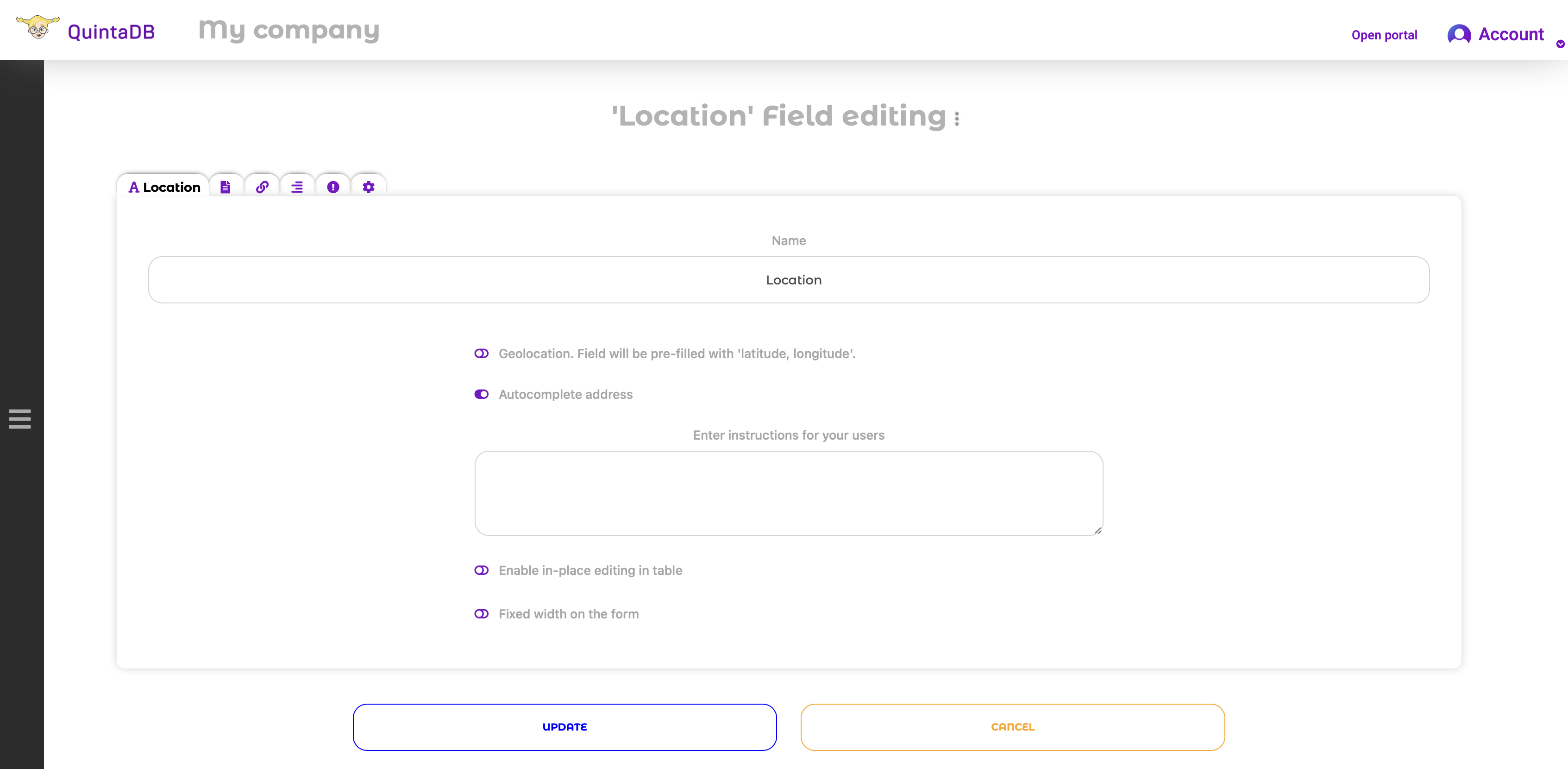Open the list-style icon tab
1568x769 pixels.
point(297,187)
